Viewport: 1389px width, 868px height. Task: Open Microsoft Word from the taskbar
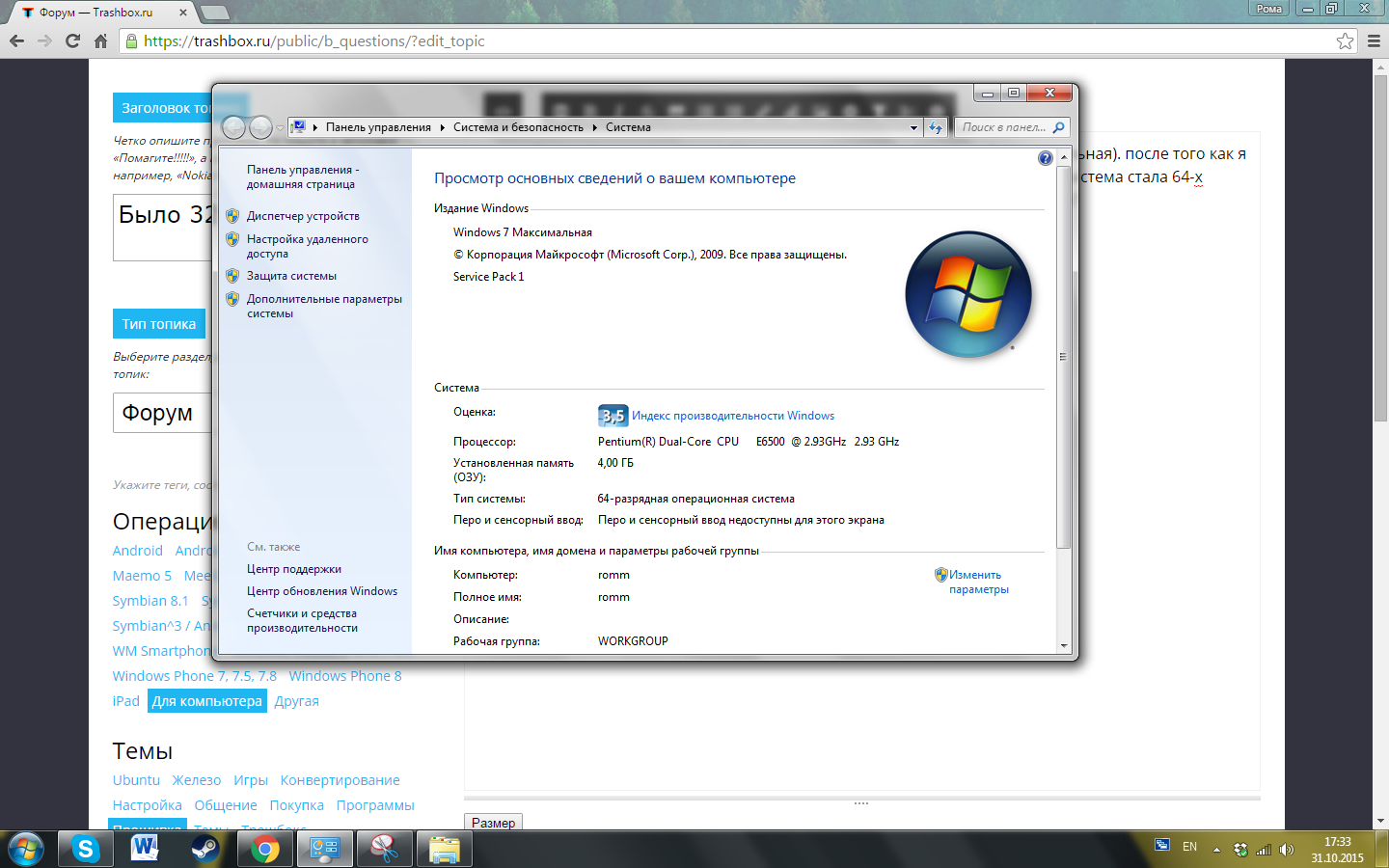click(x=145, y=849)
